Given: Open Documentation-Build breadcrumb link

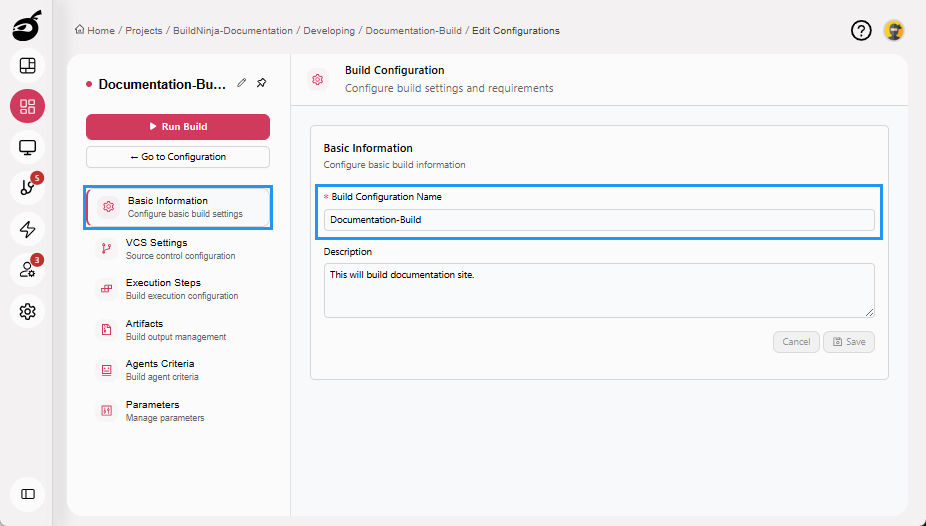Looking at the screenshot, I should pos(413,30).
